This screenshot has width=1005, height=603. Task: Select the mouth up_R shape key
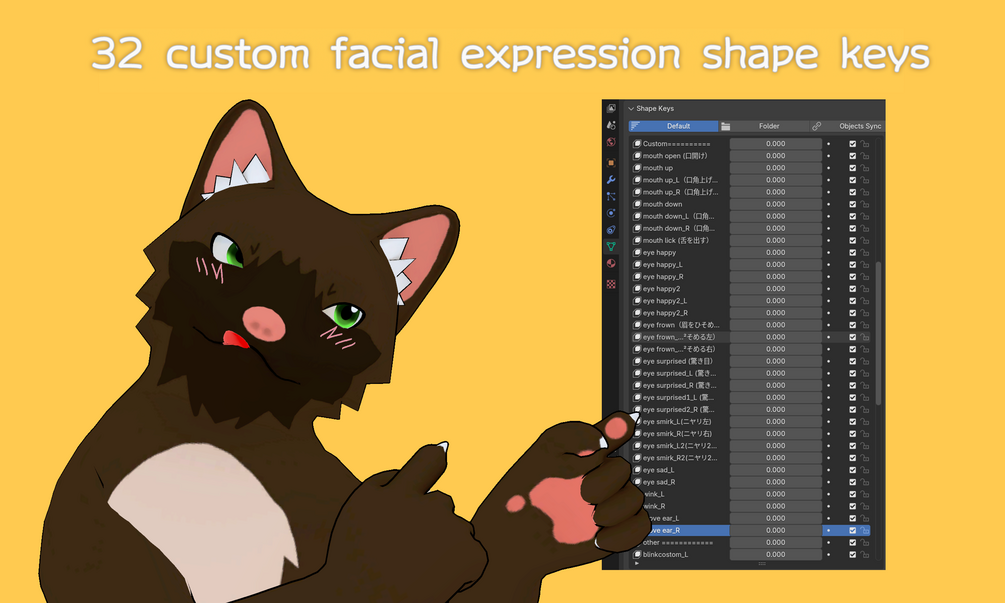(x=679, y=192)
